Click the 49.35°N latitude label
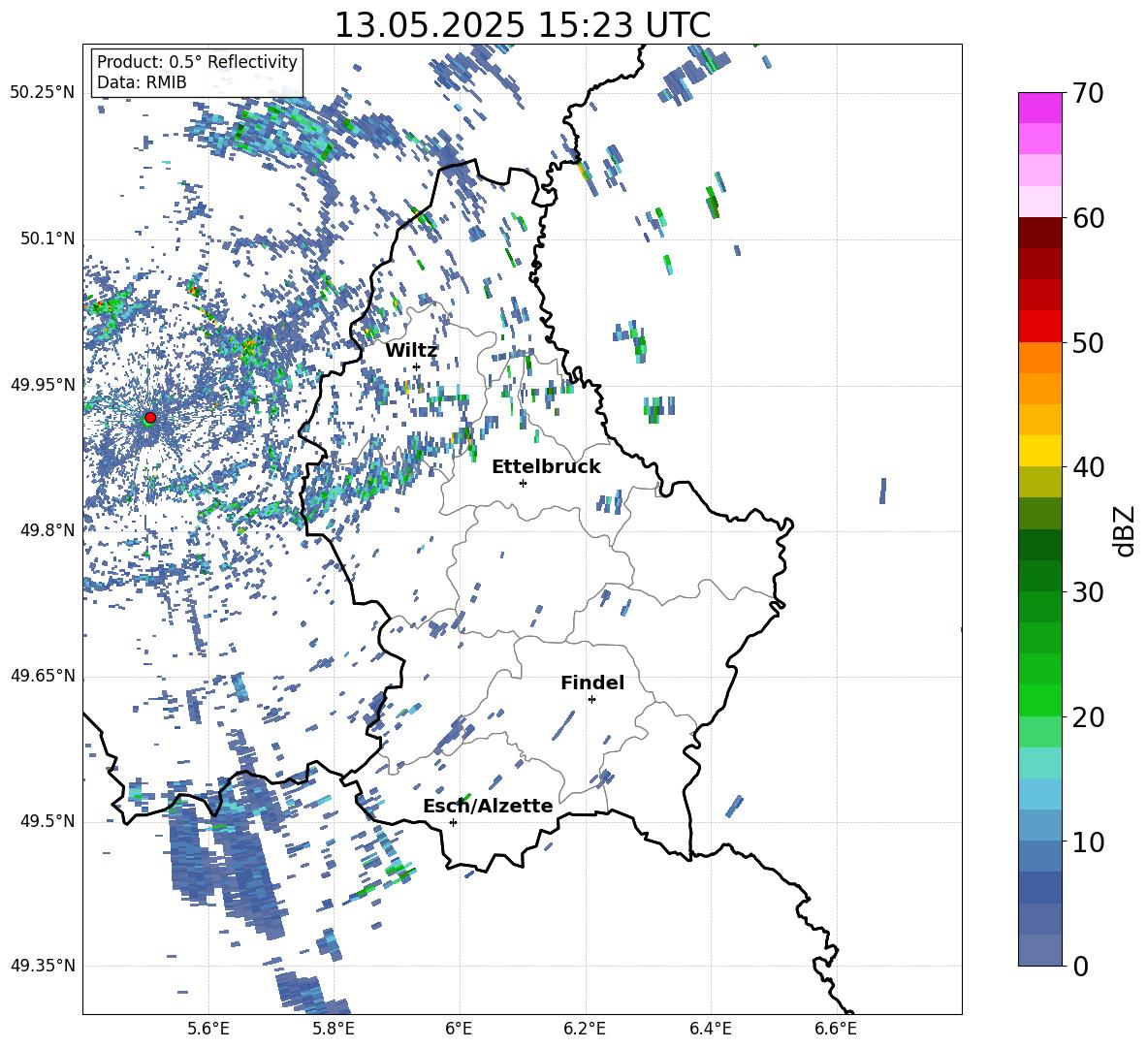Screen dimensions: 1148x1048 43,966
